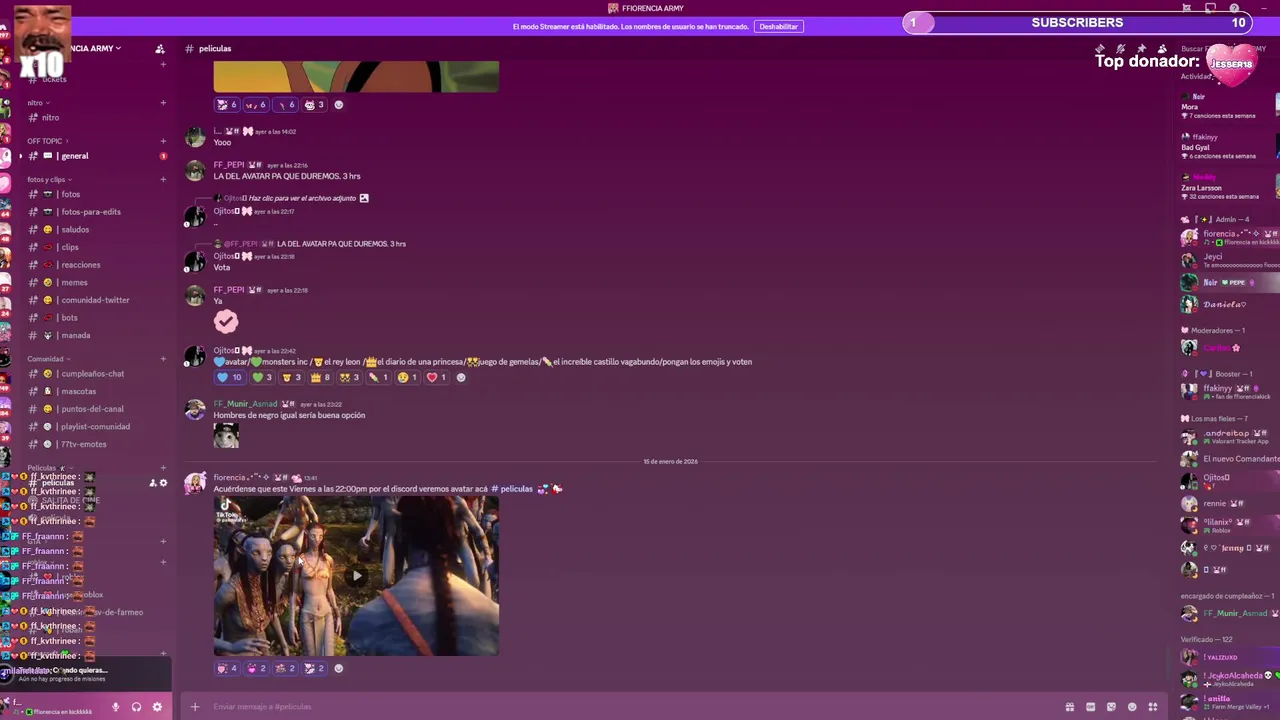Toggle first reaction with 4 under video
The height and width of the screenshot is (720, 1280).
227,668
